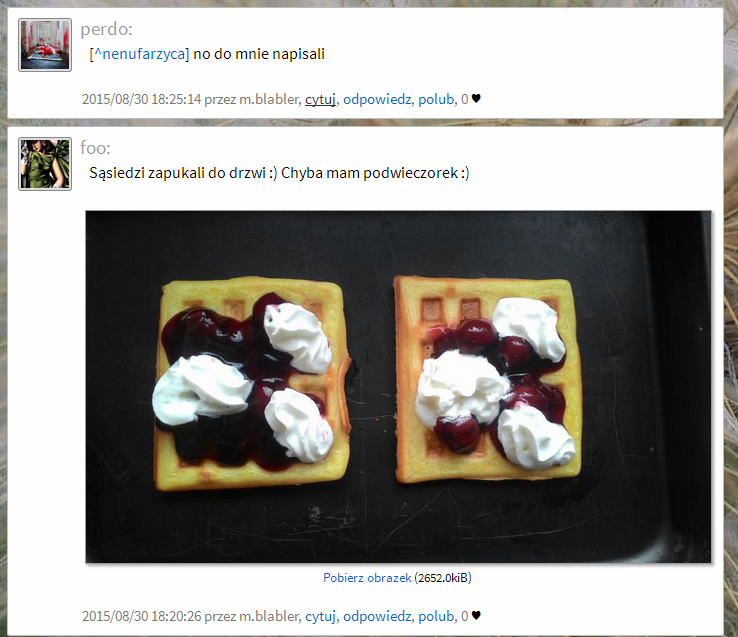Screen dimensions: 738x637
Task: Open the ^nenufarzyca user mention link
Action: (x=139, y=54)
